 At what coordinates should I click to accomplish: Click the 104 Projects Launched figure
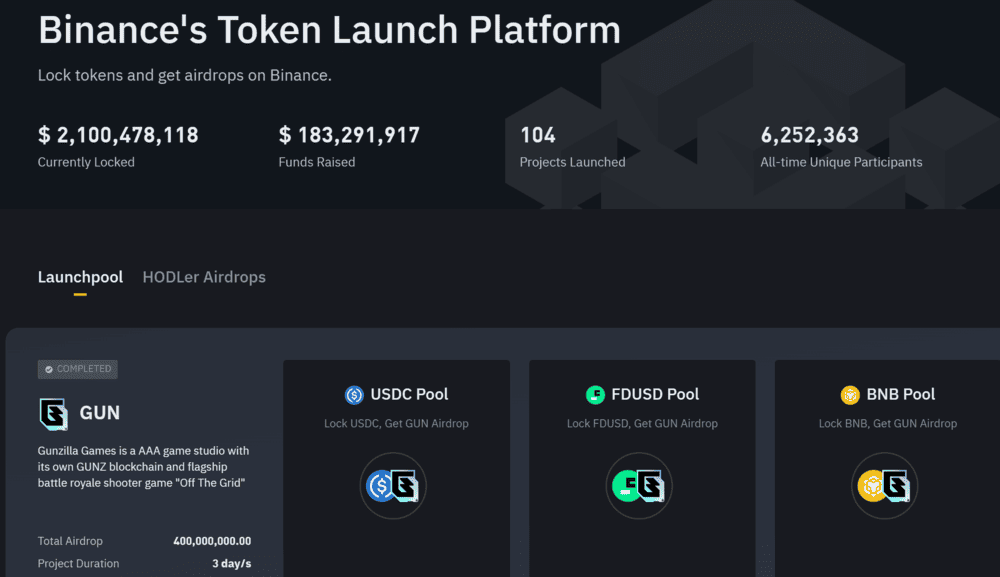click(538, 135)
